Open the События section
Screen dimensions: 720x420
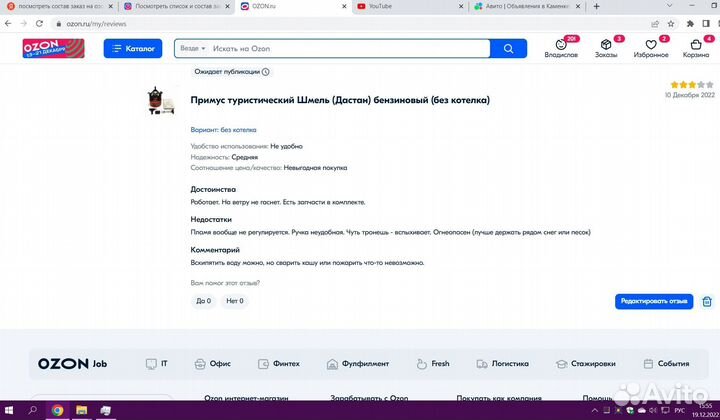tap(666, 364)
